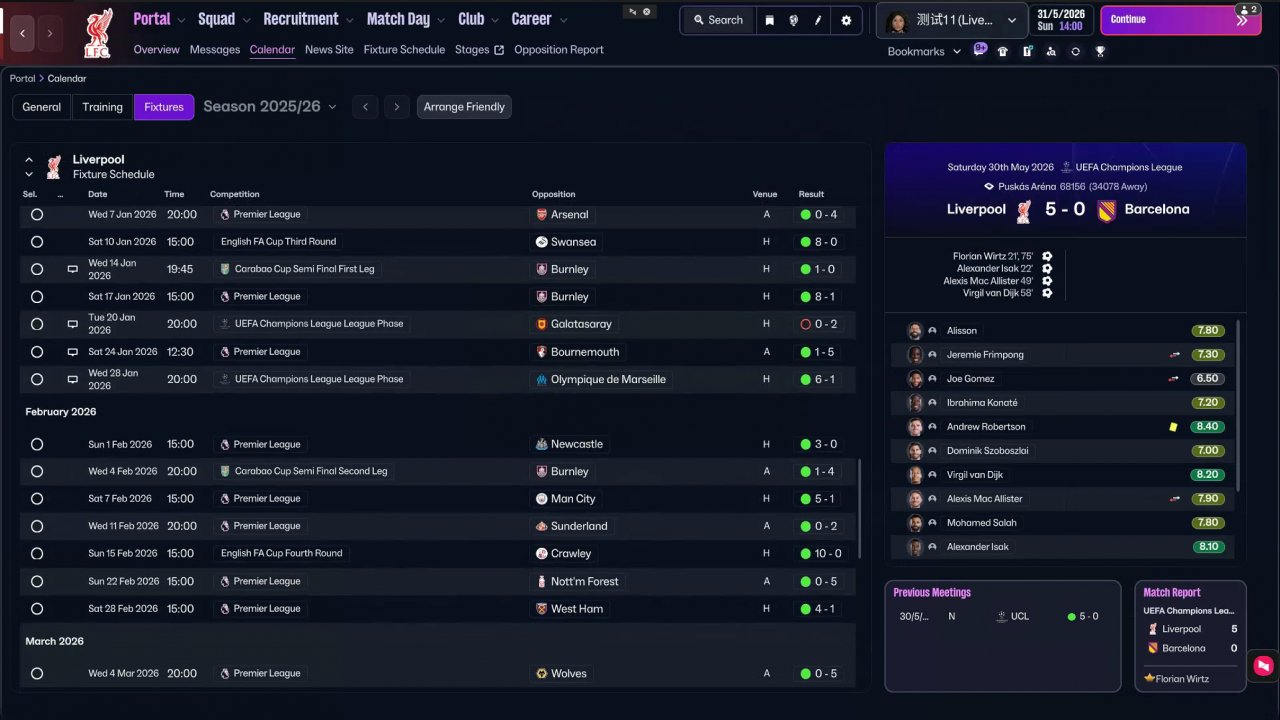Click the external link icon next to Stages

point(499,50)
